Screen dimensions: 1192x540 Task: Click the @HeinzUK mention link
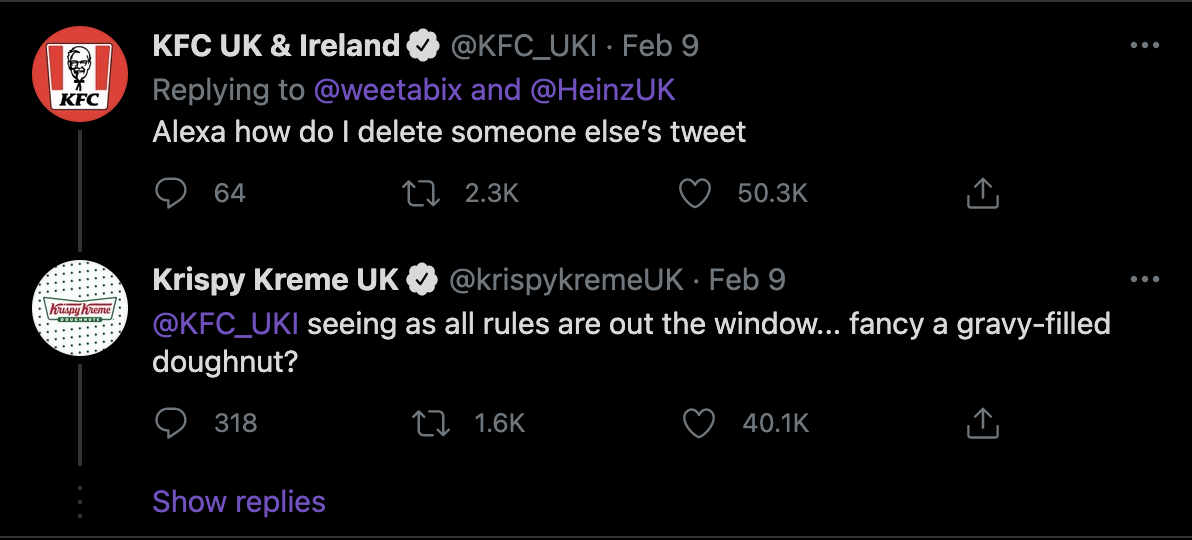click(601, 91)
